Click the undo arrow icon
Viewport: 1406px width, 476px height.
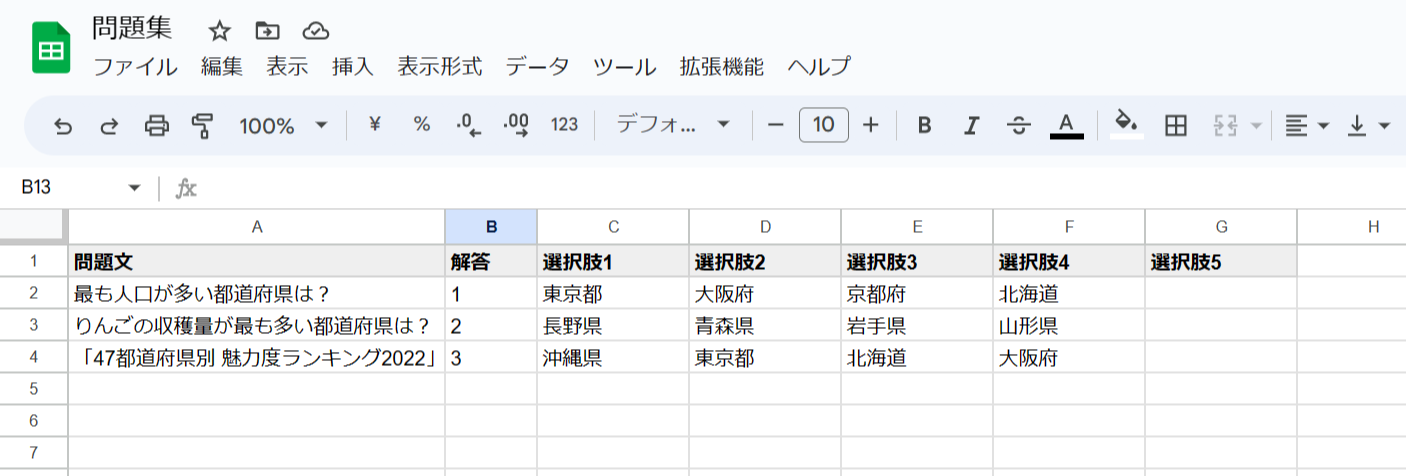pyautogui.click(x=63, y=126)
